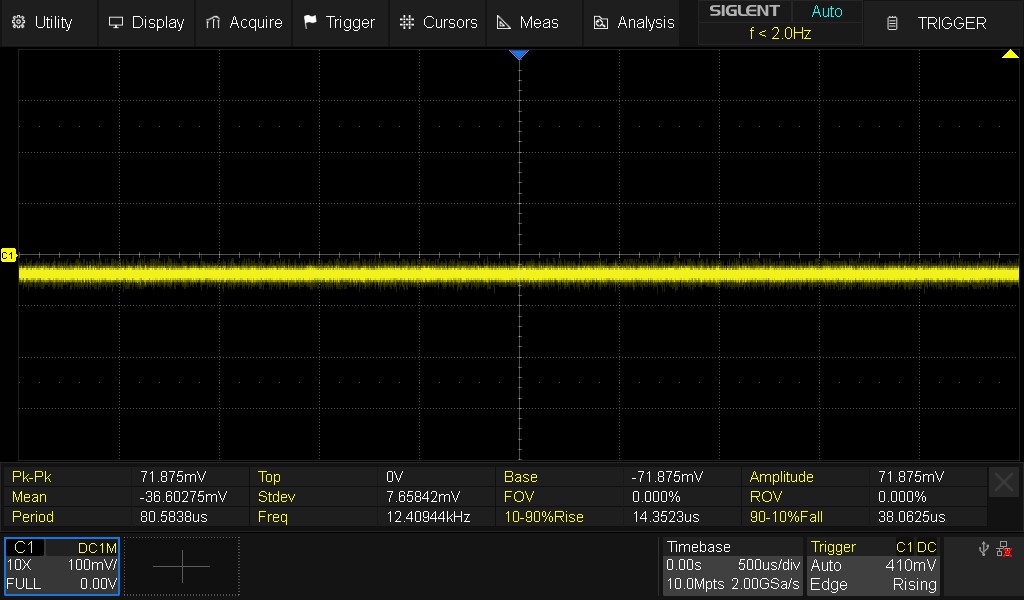Image resolution: width=1024 pixels, height=600 pixels.
Task: Click the 2.00GSa/s sample rate
Action: coord(765,584)
